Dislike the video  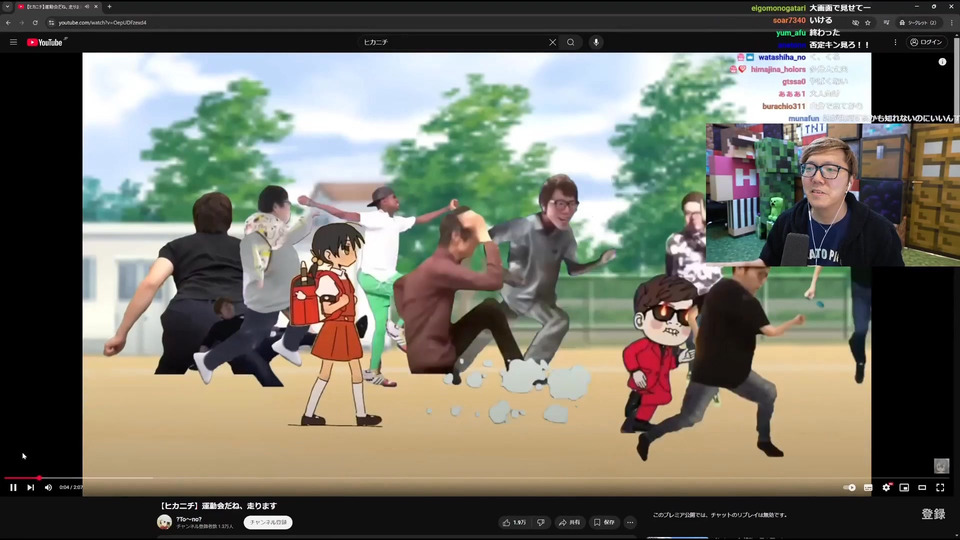tap(541, 522)
